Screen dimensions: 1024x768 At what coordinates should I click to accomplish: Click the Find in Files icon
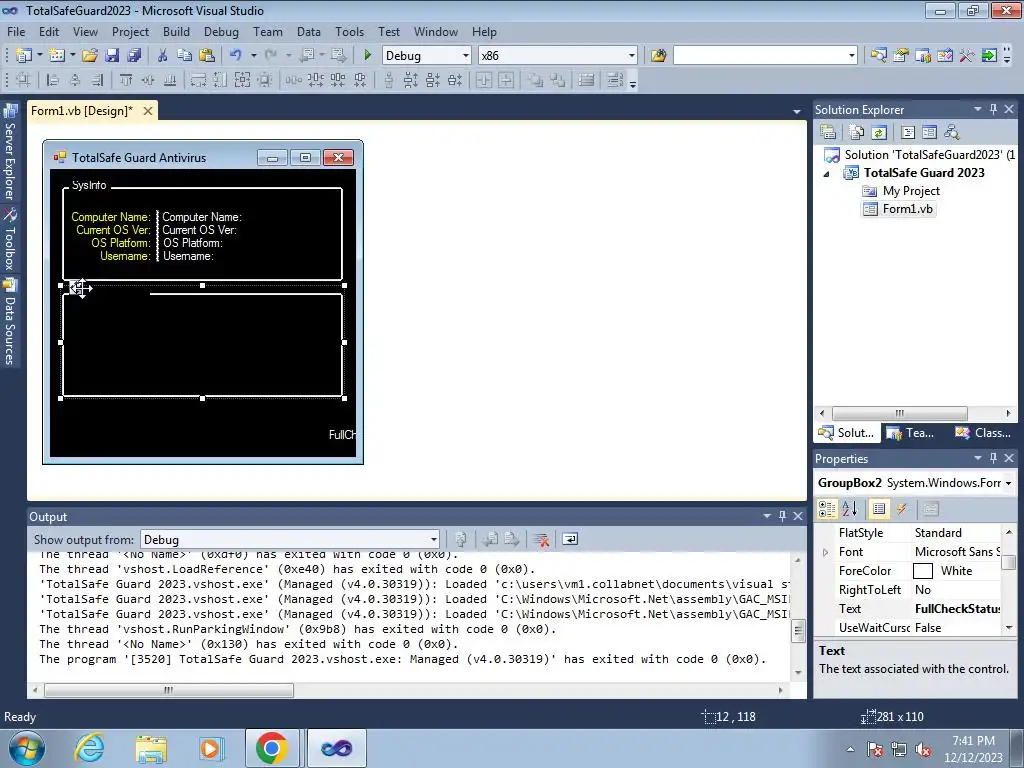(x=658, y=56)
